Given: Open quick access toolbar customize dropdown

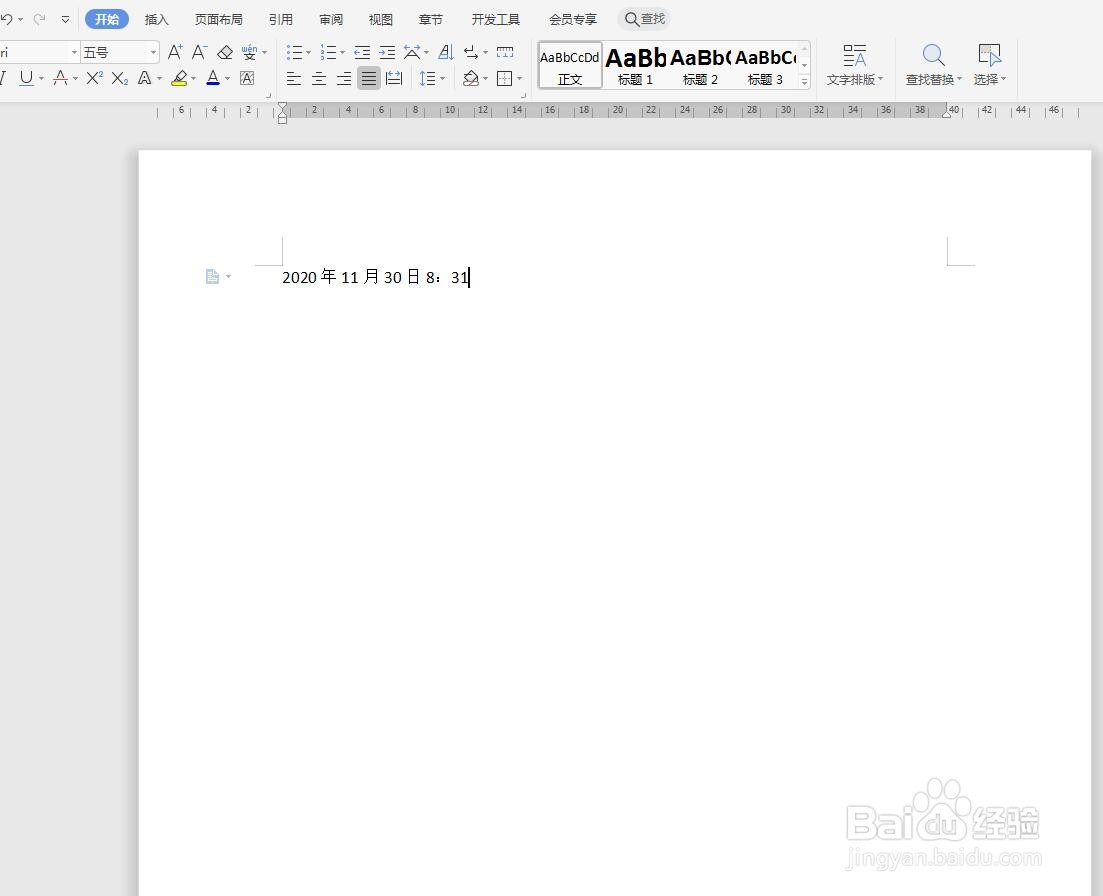Looking at the screenshot, I should point(65,19).
